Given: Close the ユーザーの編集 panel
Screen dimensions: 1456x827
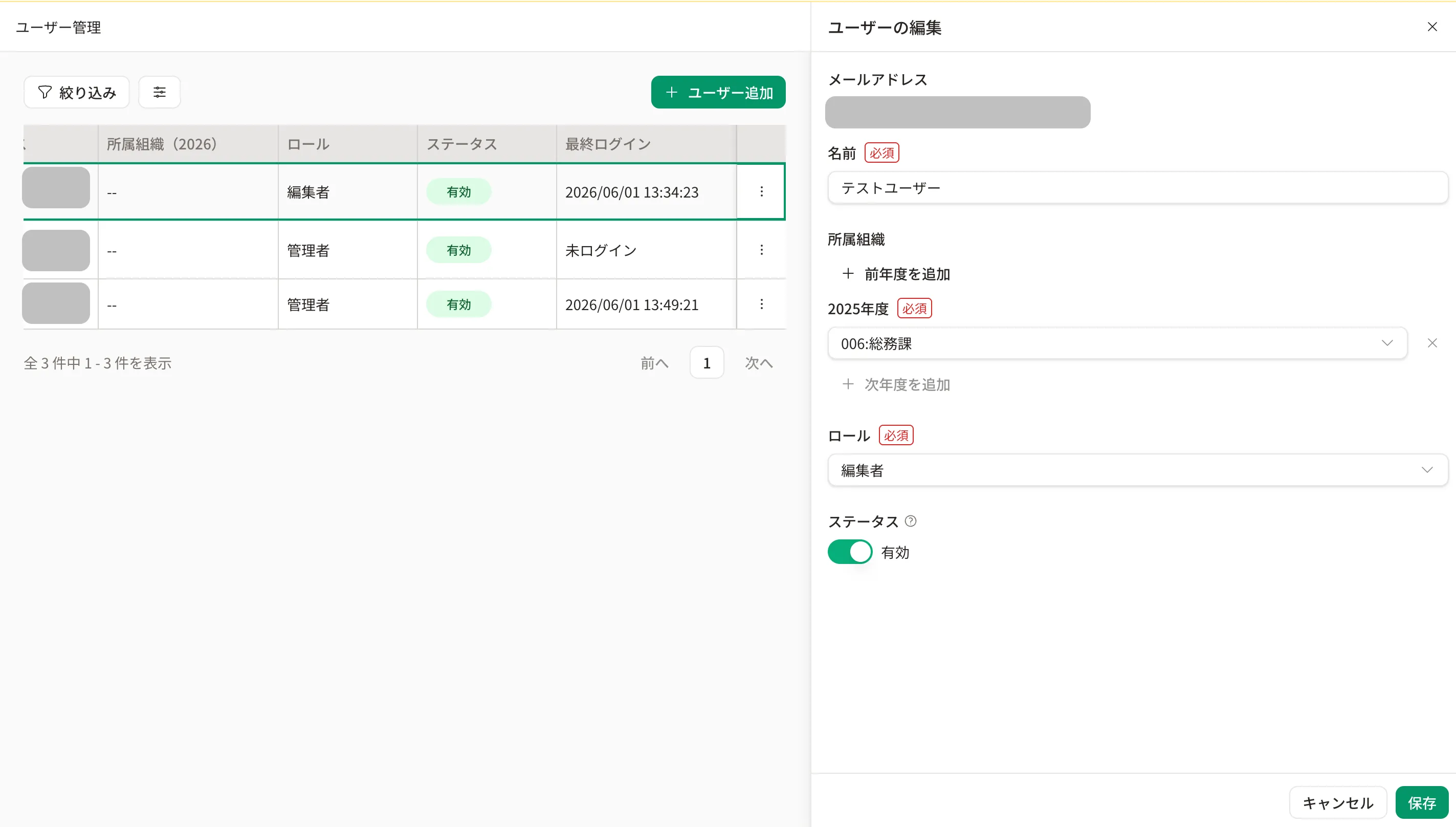Looking at the screenshot, I should click(x=1431, y=27).
